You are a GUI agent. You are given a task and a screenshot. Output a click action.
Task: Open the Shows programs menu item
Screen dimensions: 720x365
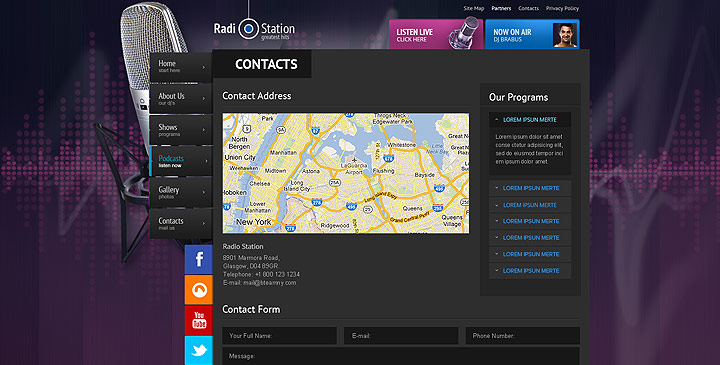point(180,130)
